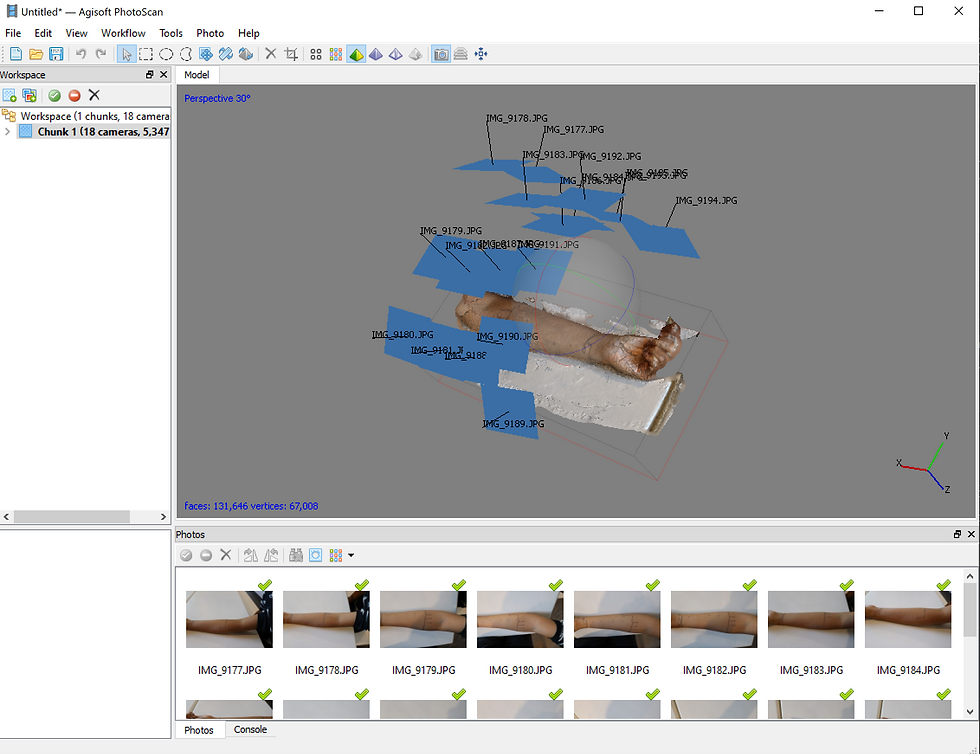Switch to Solid model view
Viewport: 980px width, 754px height.
376,54
